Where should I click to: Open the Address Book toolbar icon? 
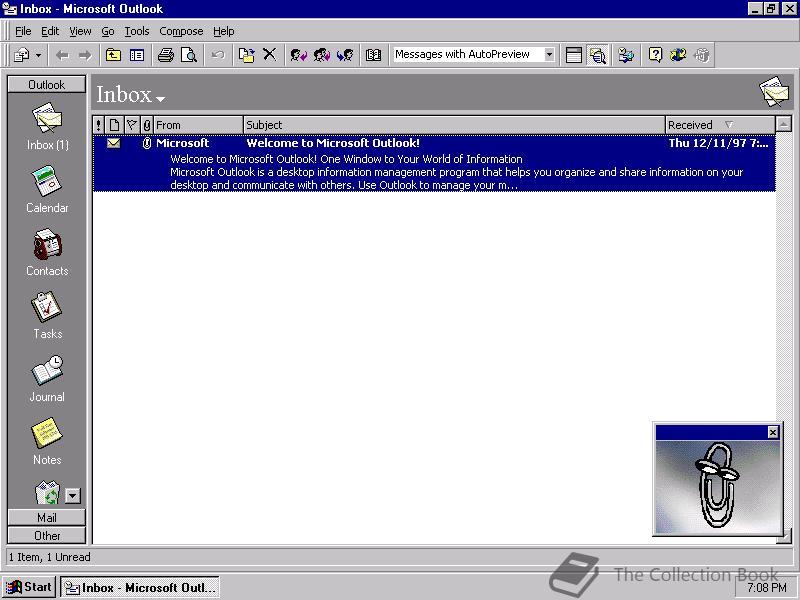click(373, 55)
